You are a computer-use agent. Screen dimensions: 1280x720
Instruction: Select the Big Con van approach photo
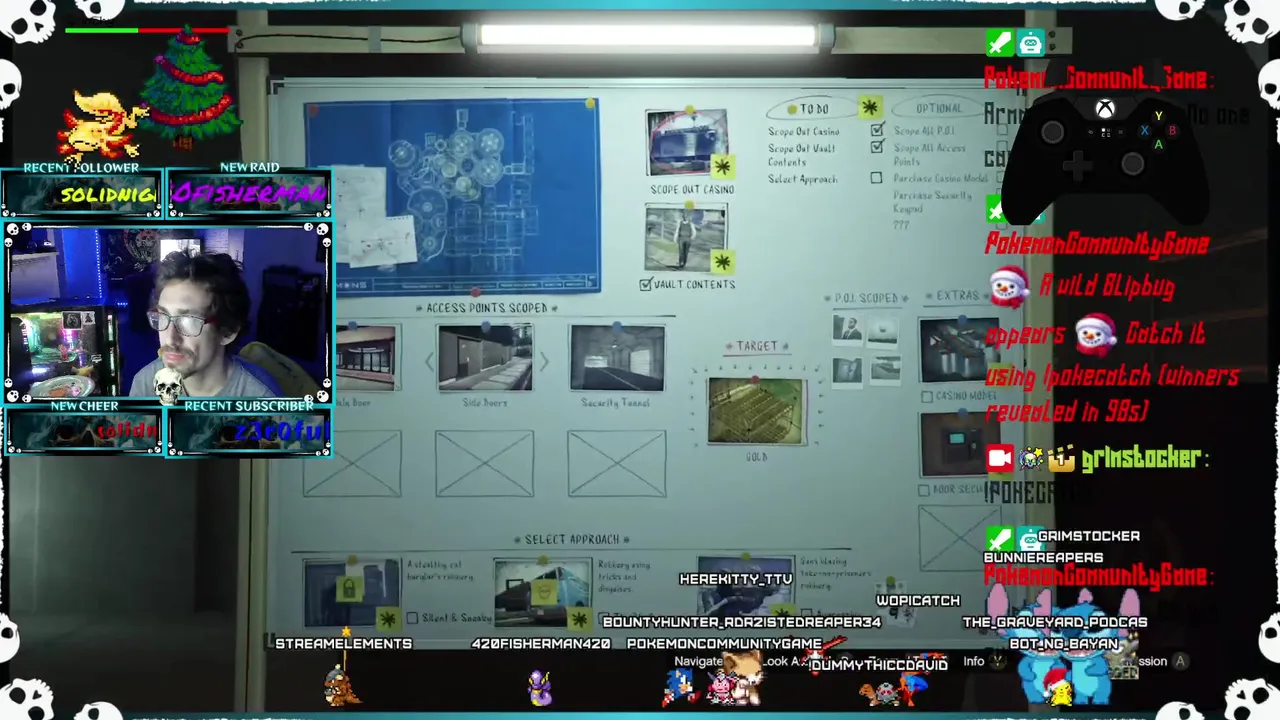pos(542,590)
